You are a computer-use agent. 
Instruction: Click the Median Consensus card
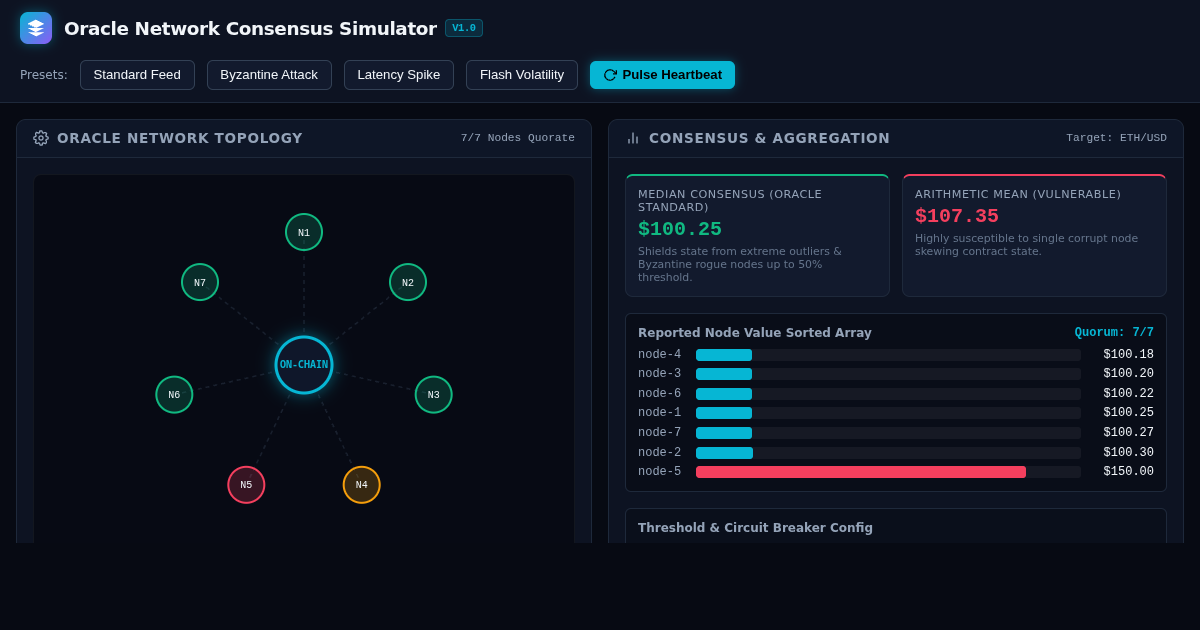[x=757, y=236]
